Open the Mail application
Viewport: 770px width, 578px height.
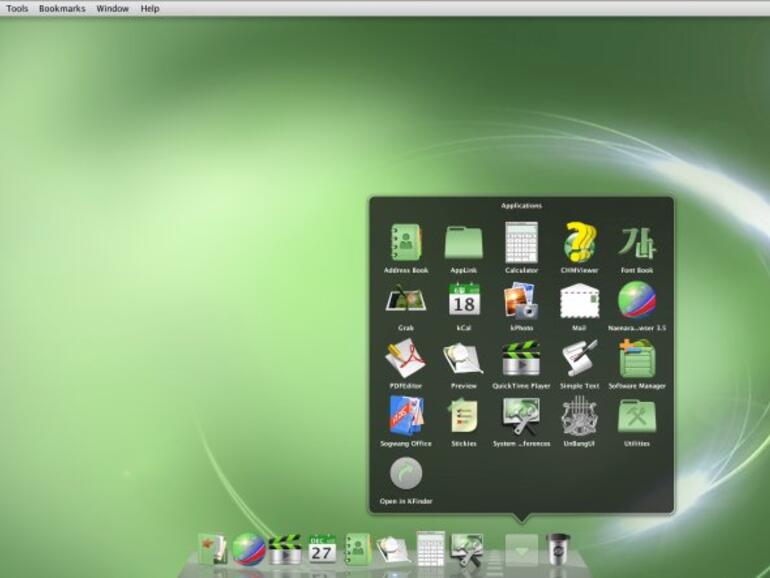click(579, 301)
